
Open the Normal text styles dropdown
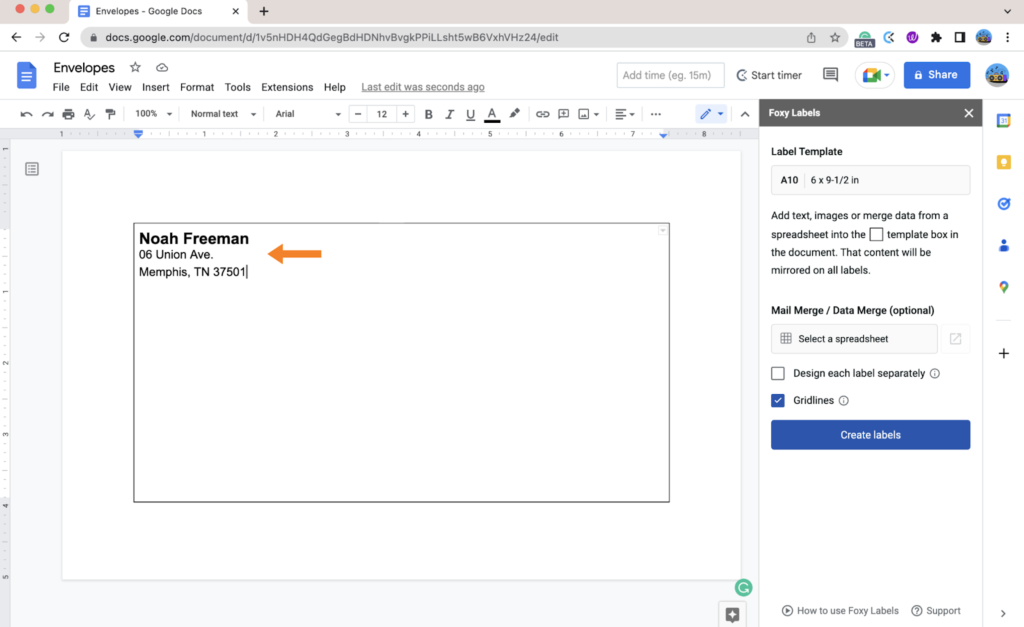(221, 113)
